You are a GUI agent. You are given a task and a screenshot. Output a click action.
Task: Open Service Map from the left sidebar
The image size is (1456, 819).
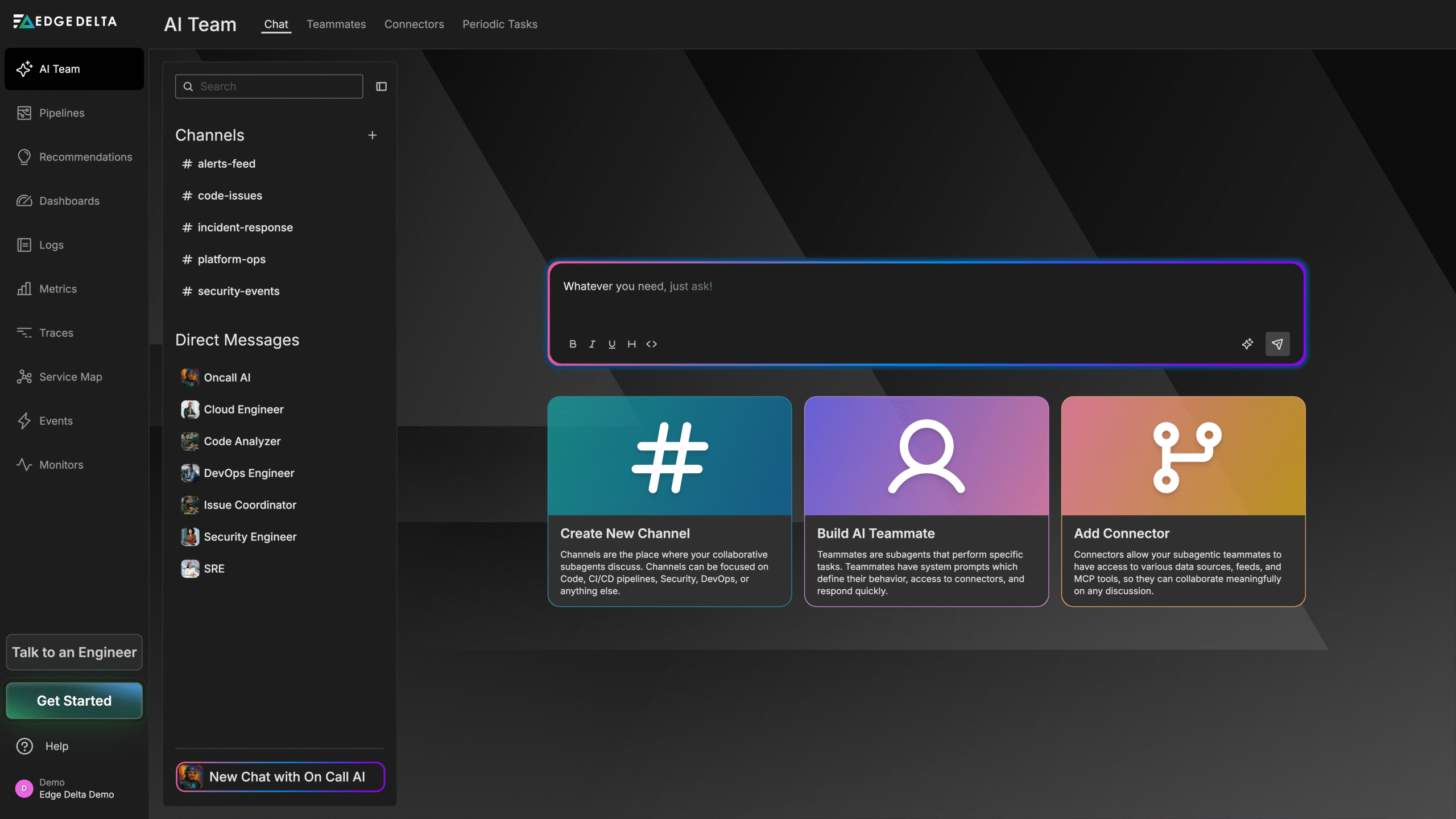pyautogui.click(x=71, y=377)
